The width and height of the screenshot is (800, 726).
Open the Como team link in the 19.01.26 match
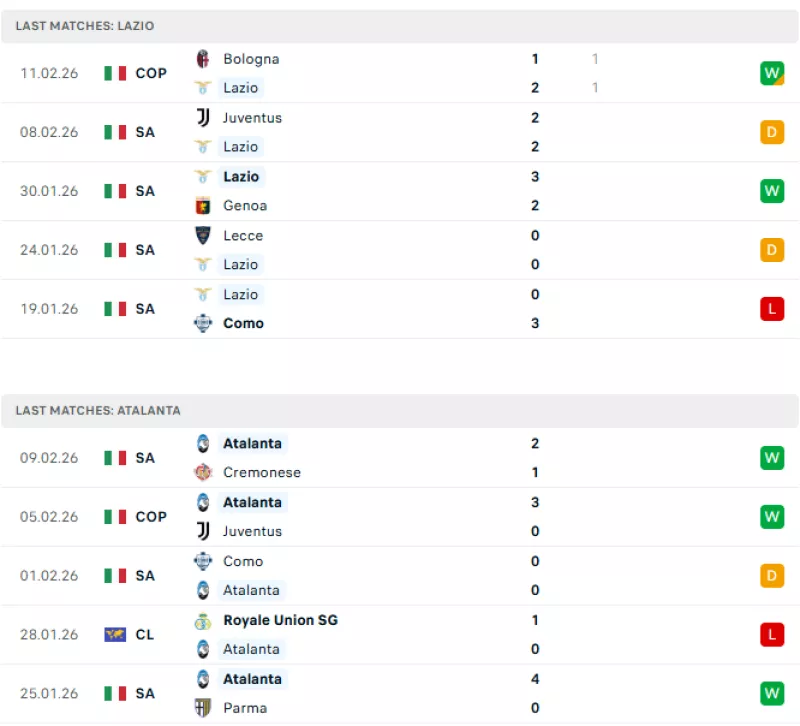(243, 324)
